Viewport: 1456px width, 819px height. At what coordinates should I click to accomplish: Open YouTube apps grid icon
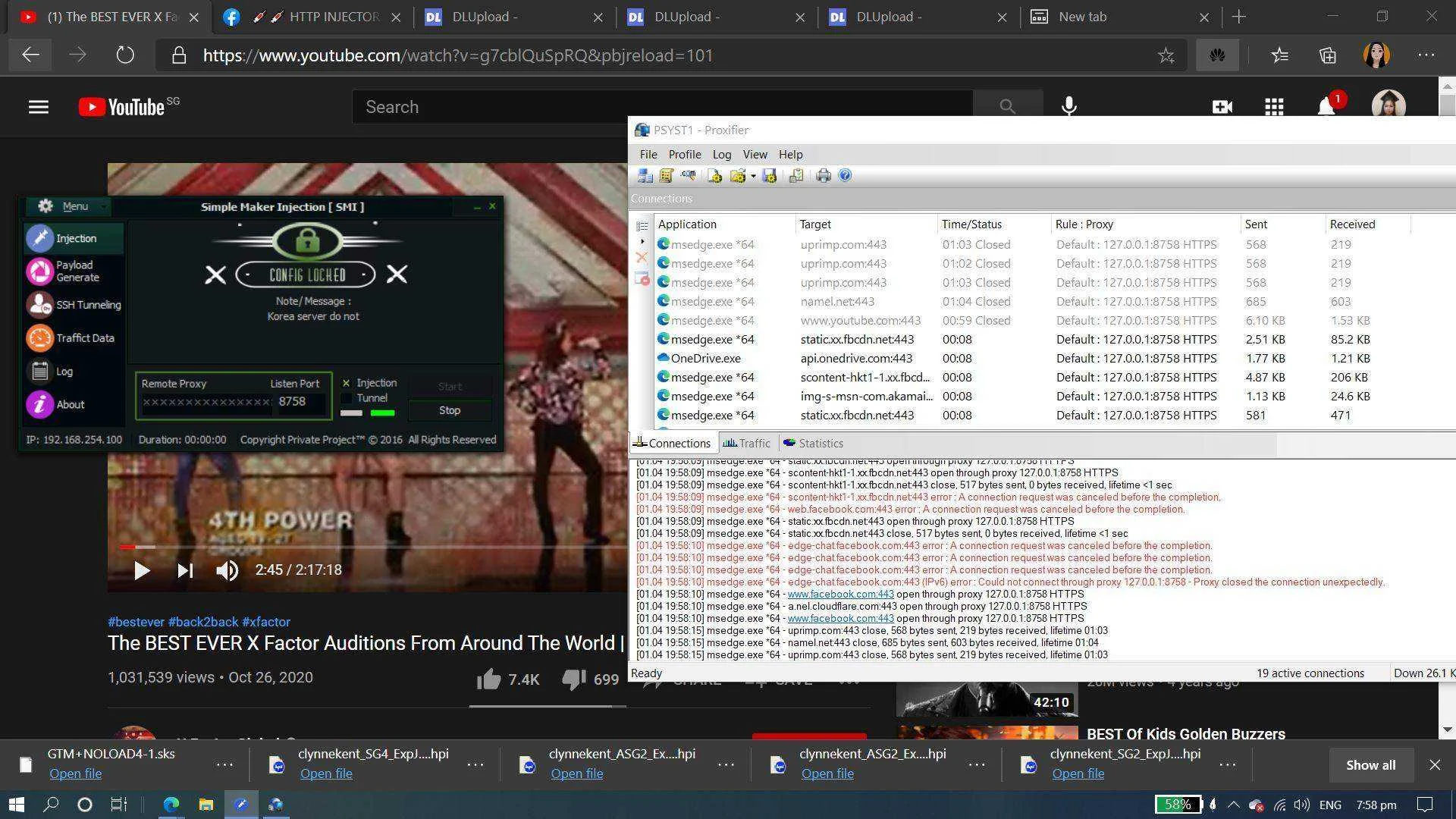[x=1274, y=107]
